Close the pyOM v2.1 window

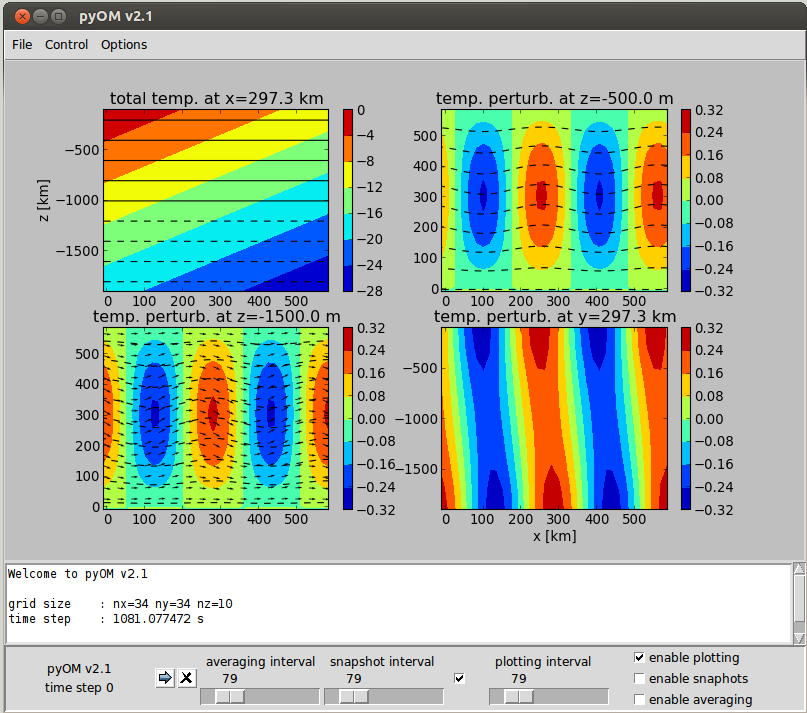point(22,17)
